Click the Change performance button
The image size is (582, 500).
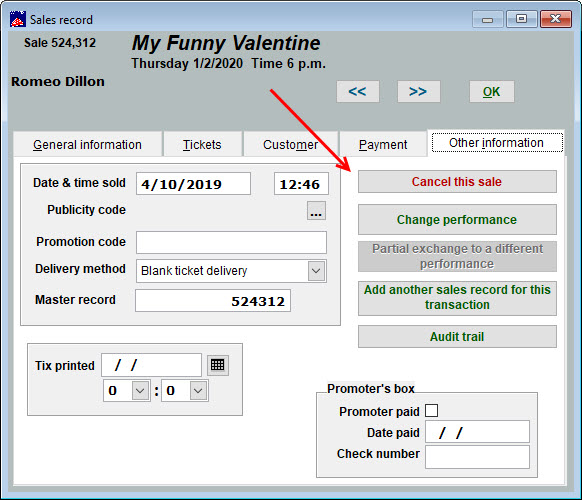coord(457,219)
